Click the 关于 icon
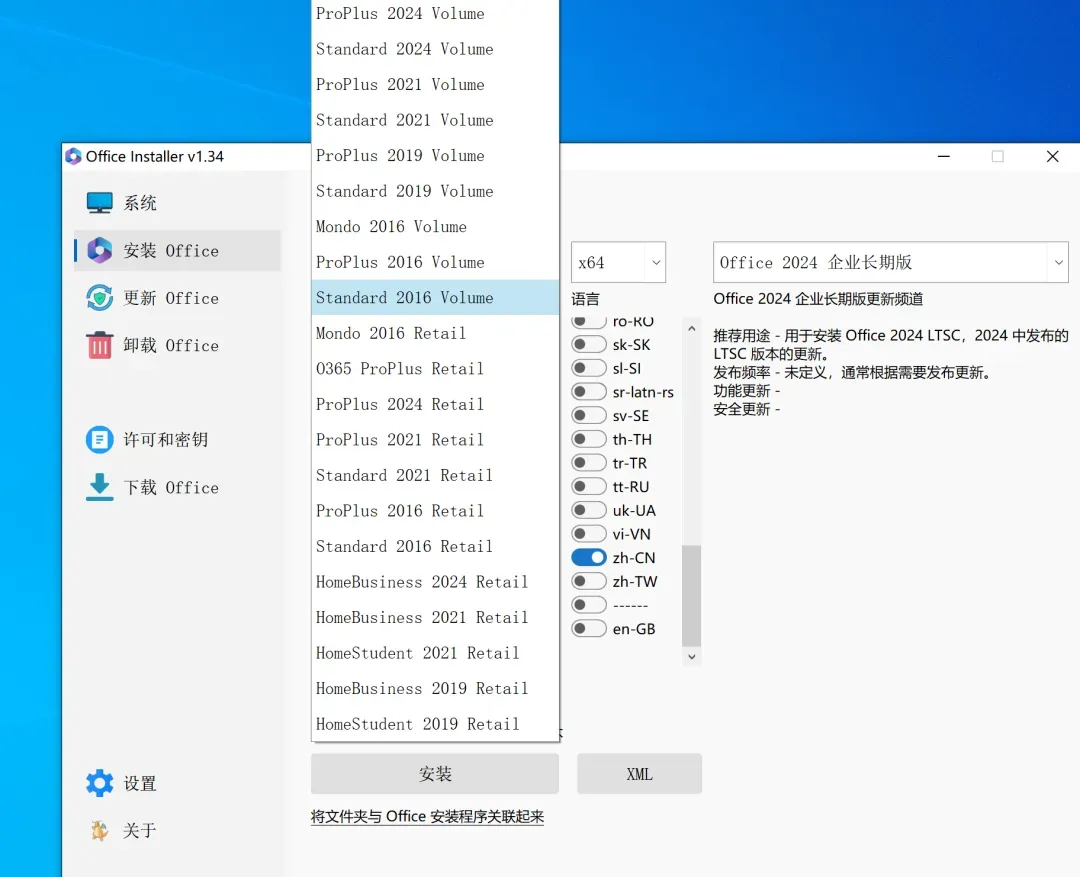The width and height of the screenshot is (1080, 877). pos(100,830)
